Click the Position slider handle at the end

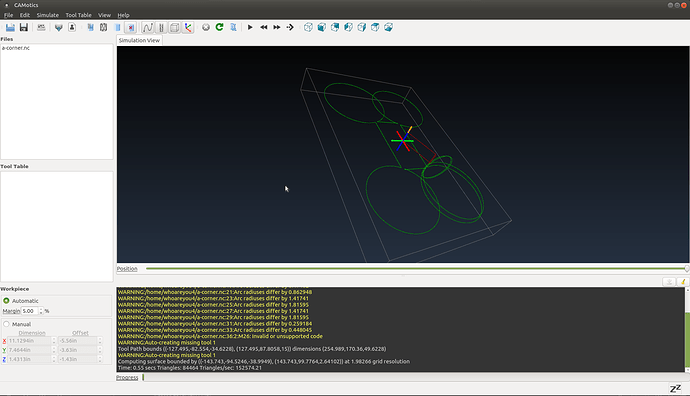coord(686,268)
